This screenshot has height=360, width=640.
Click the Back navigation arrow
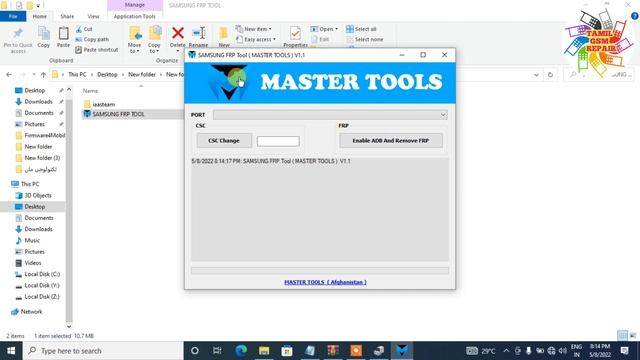9,75
